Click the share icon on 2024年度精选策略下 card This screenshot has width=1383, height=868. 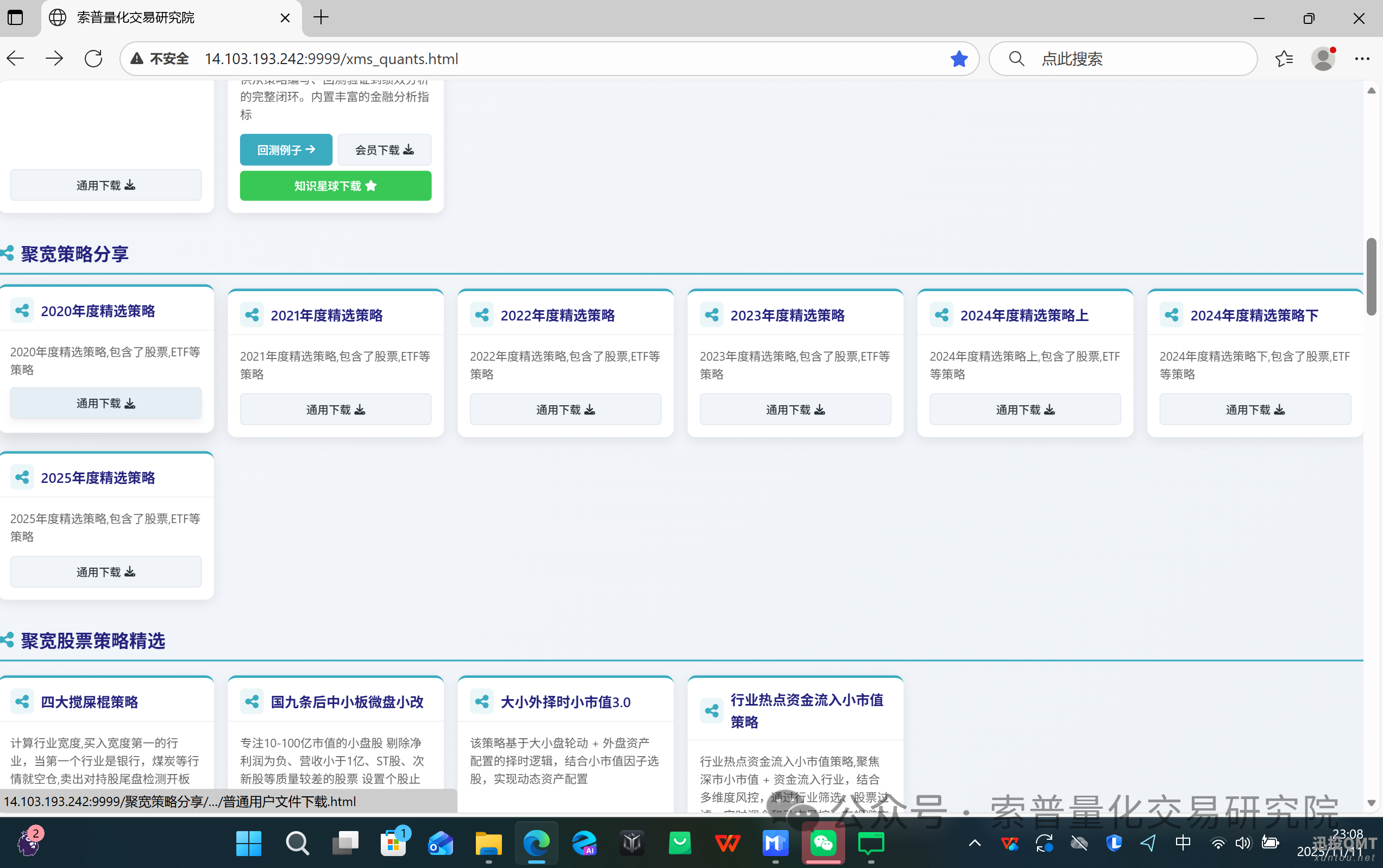1171,314
